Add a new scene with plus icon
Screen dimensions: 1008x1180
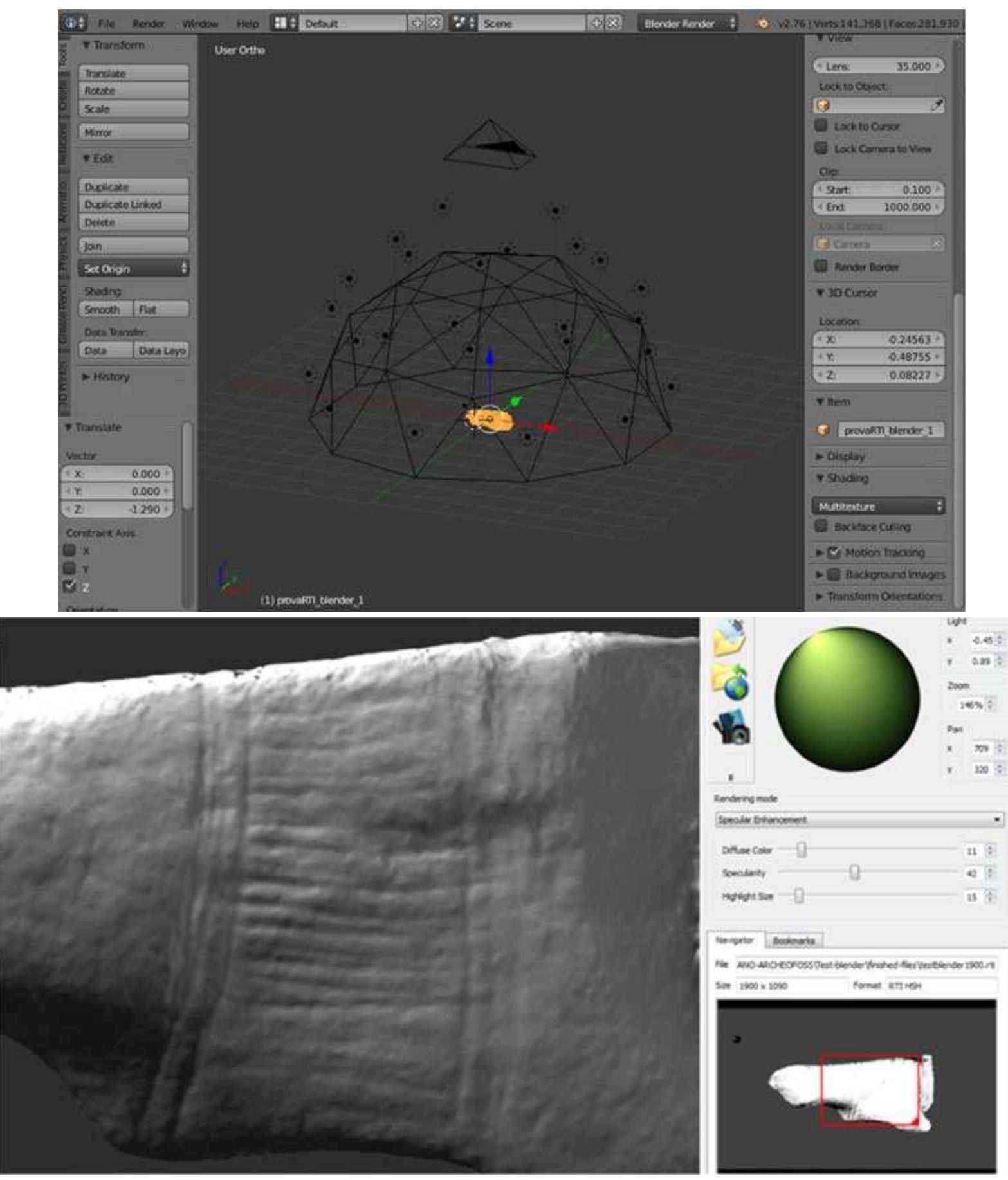(x=597, y=23)
